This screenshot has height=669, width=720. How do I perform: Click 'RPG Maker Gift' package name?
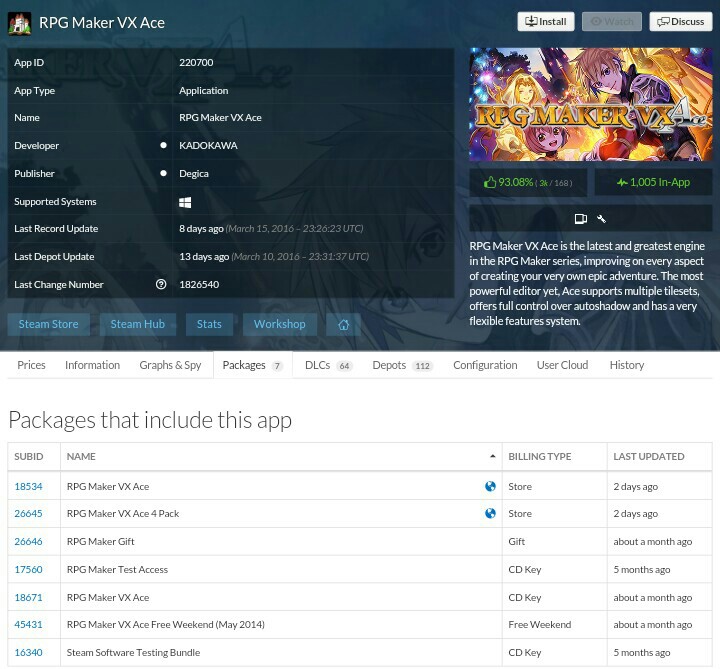(x=101, y=541)
